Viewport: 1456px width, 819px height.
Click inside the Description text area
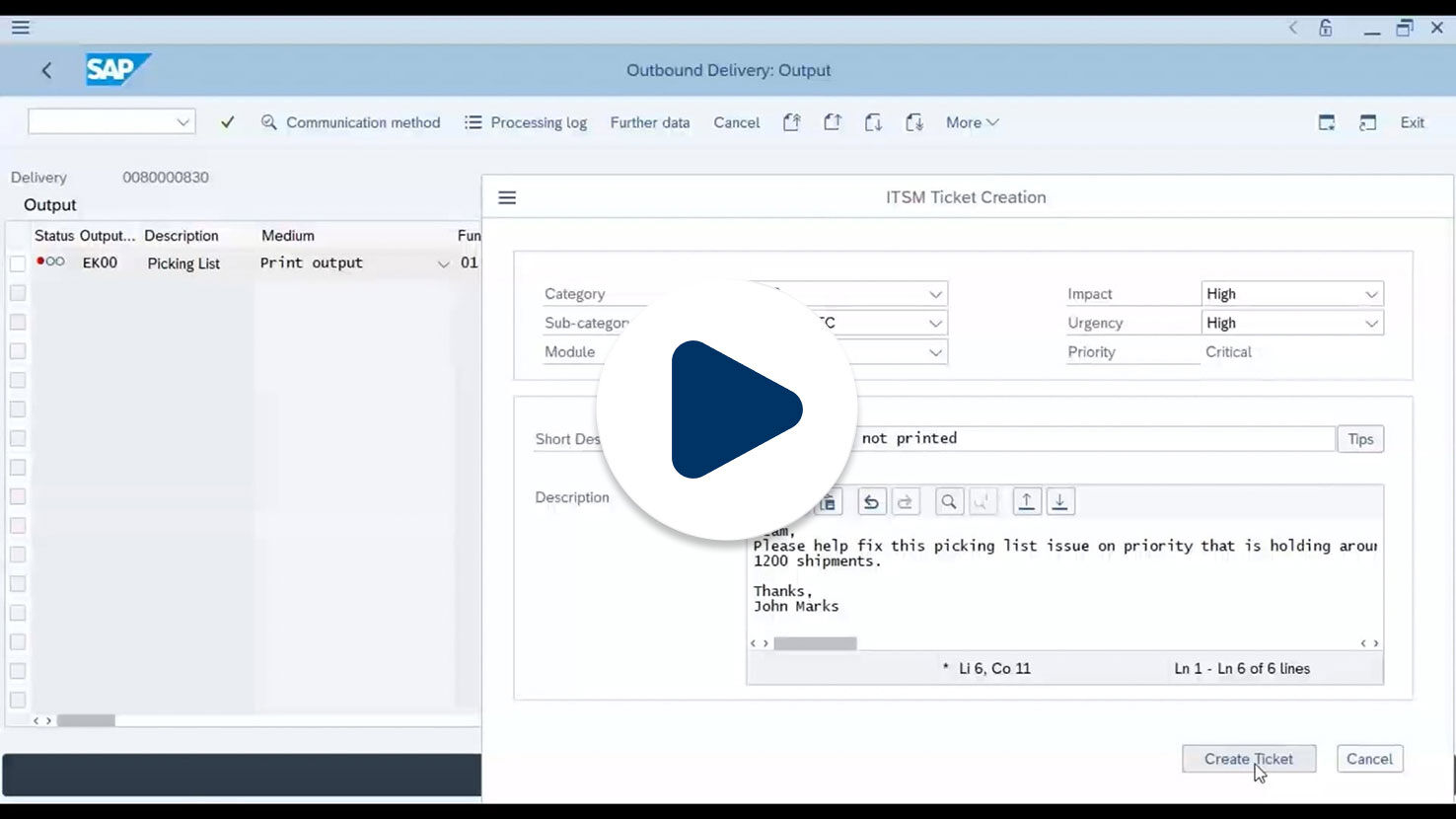pyautogui.click(x=1065, y=577)
